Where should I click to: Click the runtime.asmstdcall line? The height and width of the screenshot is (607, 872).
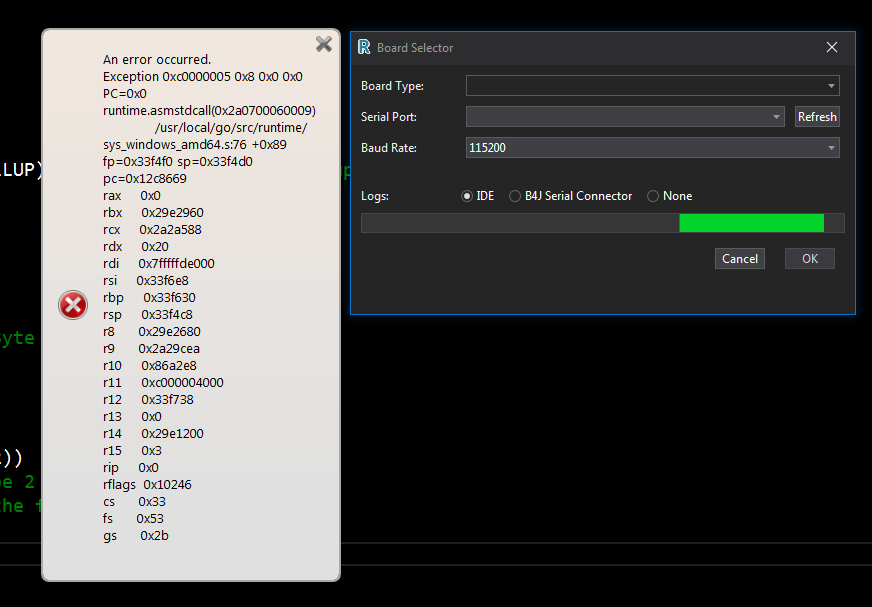click(x=209, y=111)
